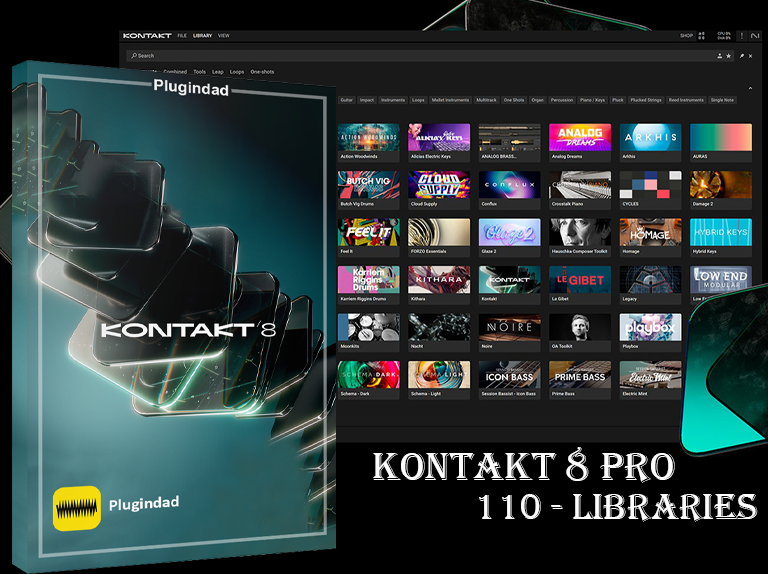Select the Tools tab

(x=199, y=72)
